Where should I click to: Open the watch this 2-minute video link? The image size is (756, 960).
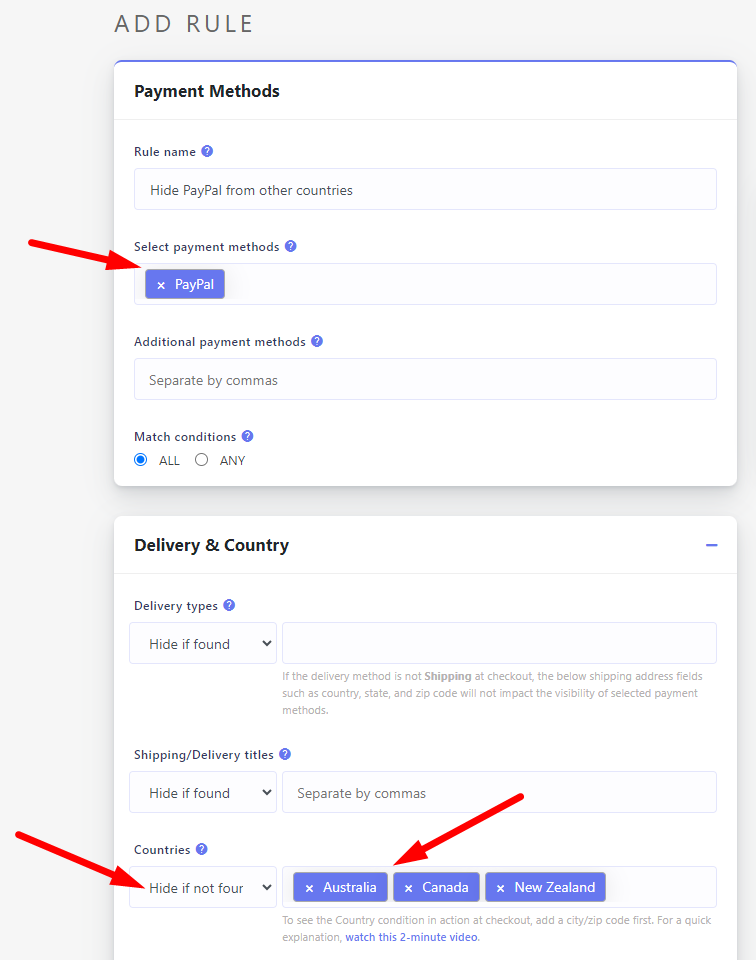point(411,938)
